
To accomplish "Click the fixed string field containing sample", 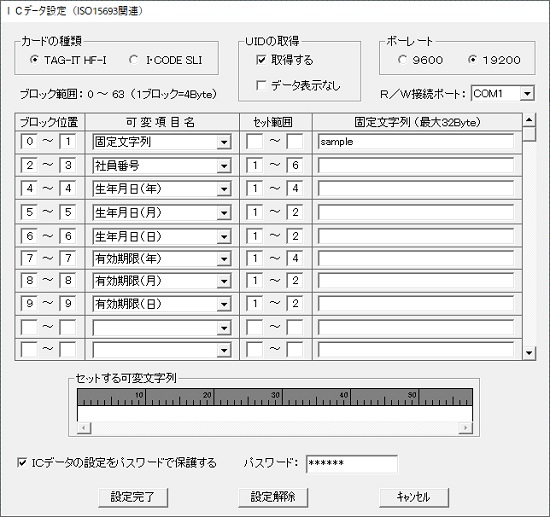I will 416,142.
